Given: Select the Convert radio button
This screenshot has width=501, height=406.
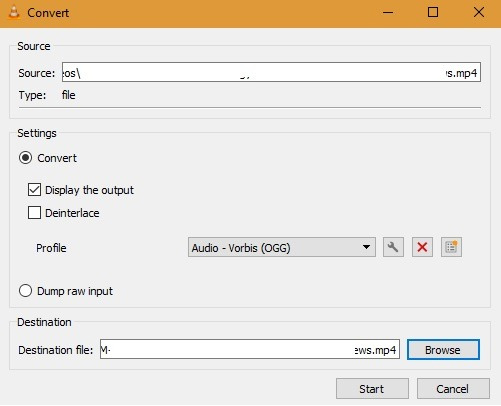Looking at the screenshot, I should 25,158.
